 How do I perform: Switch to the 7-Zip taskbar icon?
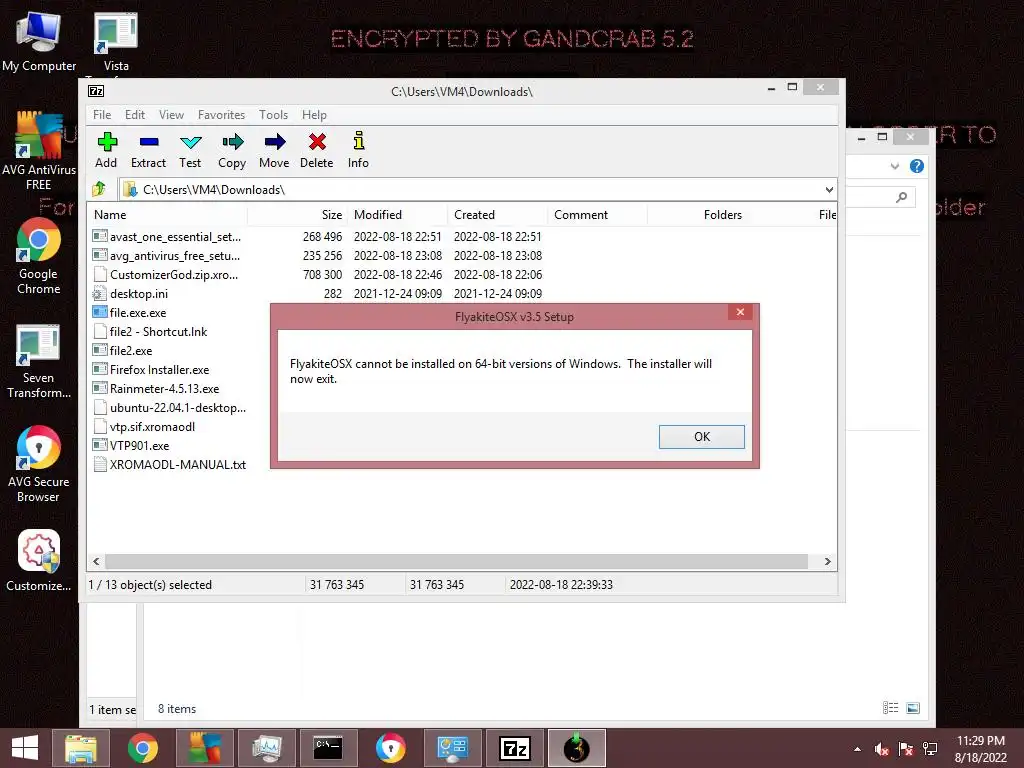click(x=515, y=748)
